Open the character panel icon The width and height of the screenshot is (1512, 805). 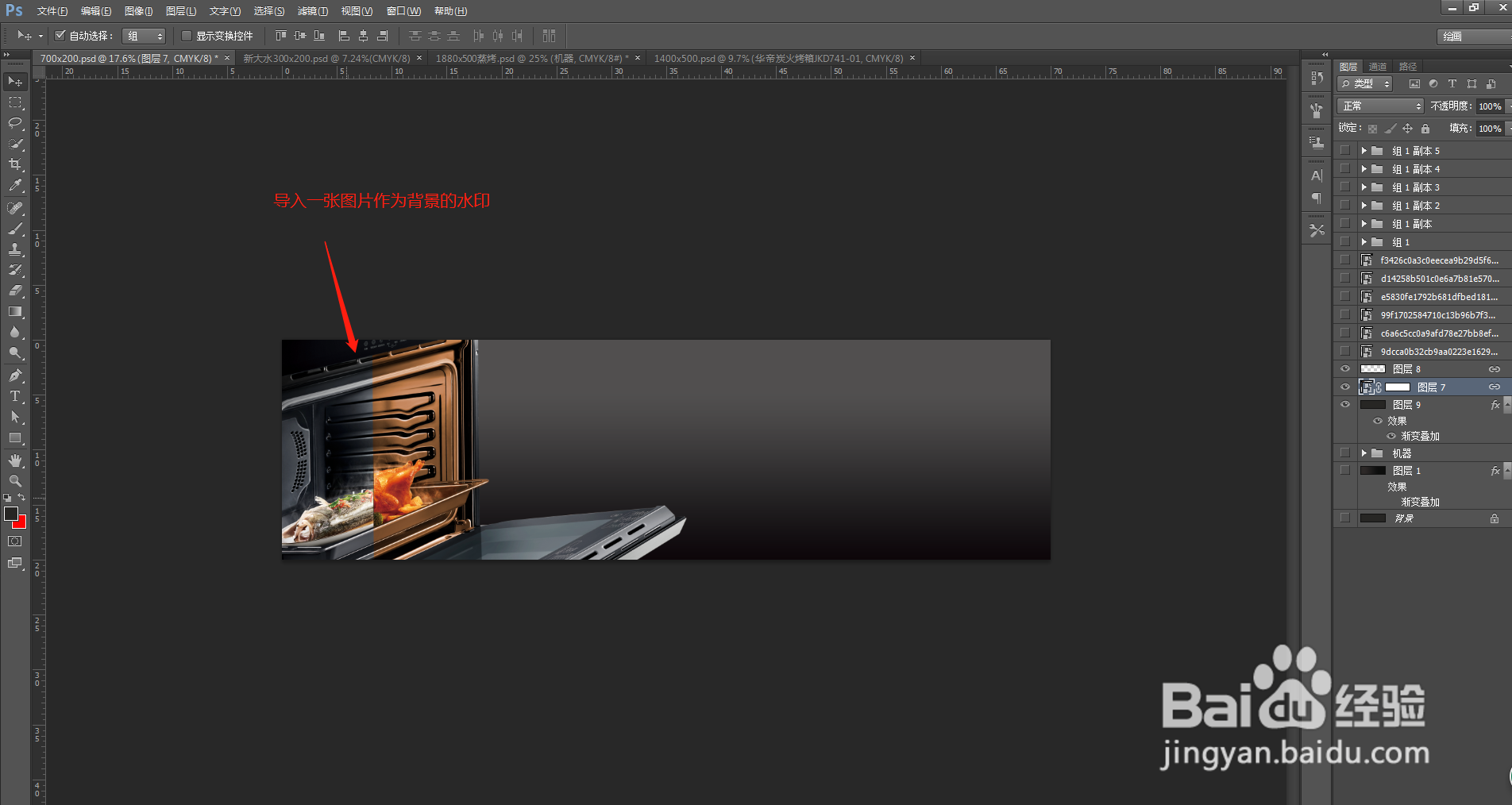pos(1317,175)
